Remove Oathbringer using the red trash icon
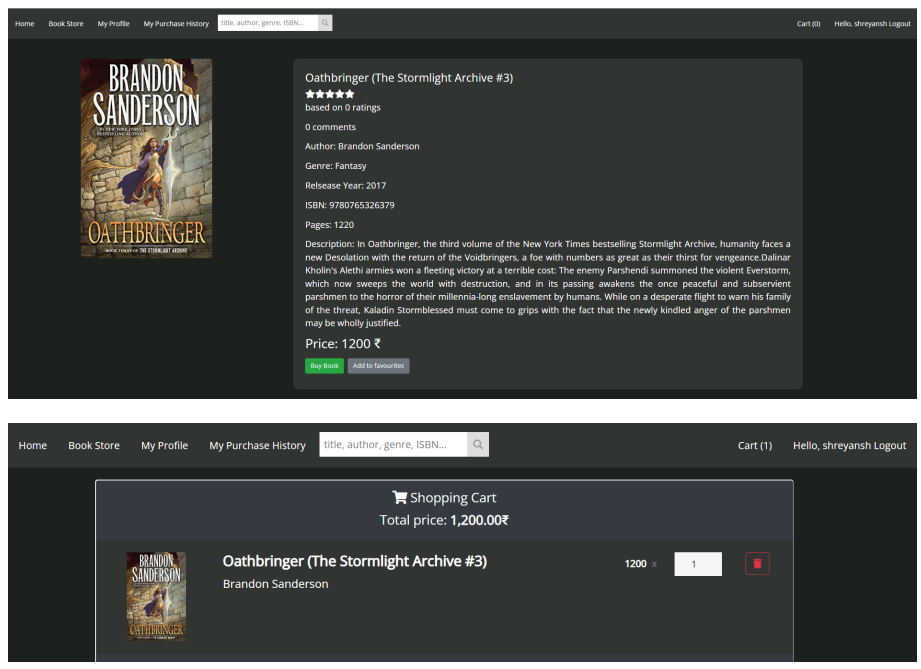 [756, 563]
